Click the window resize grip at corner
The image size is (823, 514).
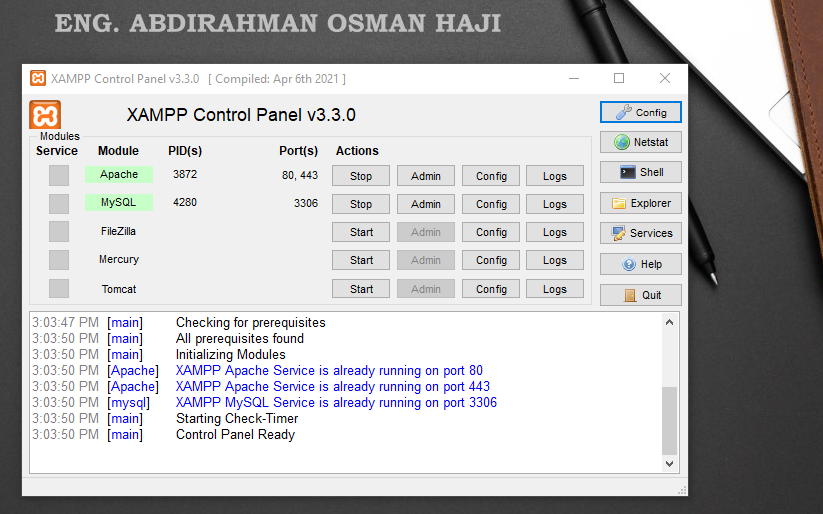[x=682, y=490]
